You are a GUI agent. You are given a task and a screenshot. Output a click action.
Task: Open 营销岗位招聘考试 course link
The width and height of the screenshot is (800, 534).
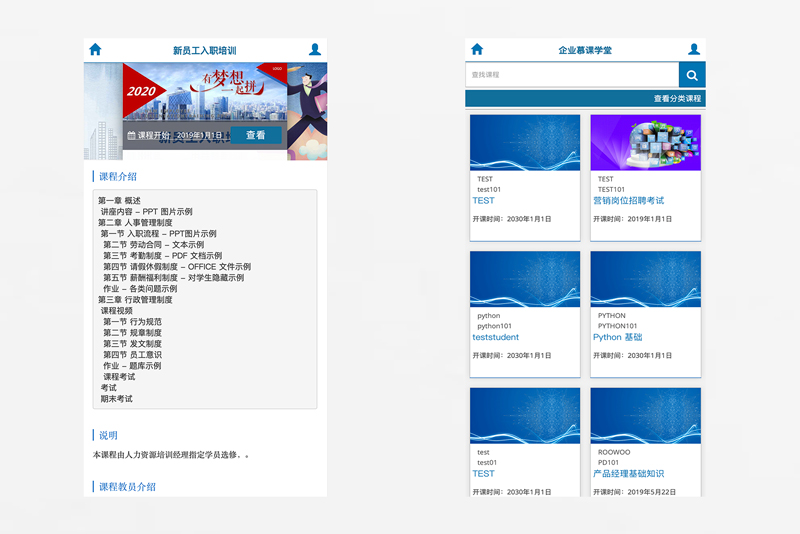click(629, 200)
